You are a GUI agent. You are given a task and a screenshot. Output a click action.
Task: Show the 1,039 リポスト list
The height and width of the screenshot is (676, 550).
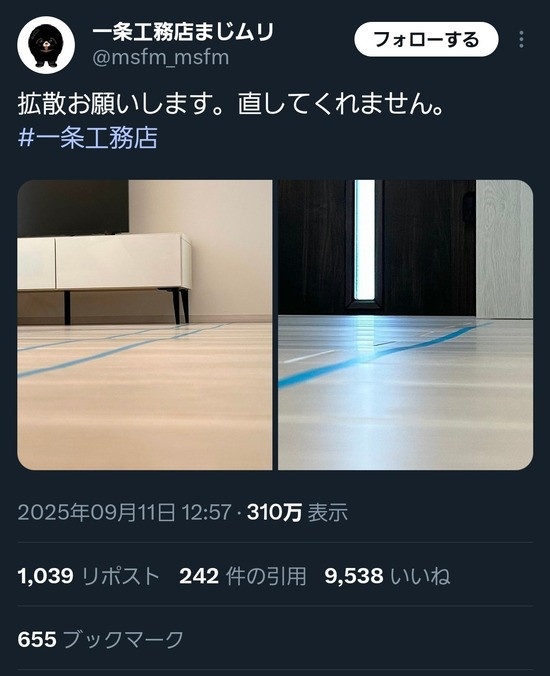pyautogui.click(x=89, y=576)
